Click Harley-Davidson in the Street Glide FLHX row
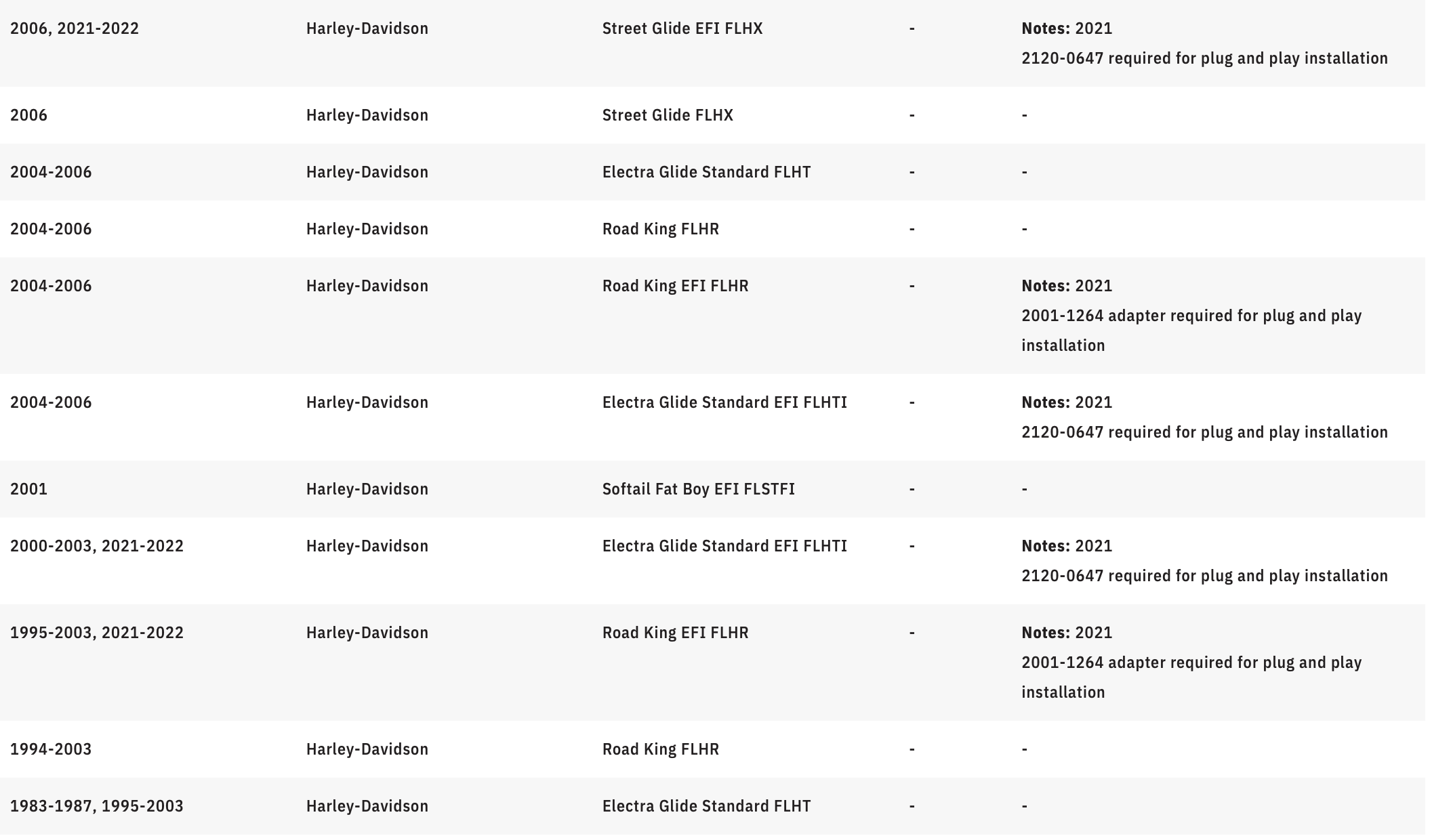1430x840 pixels. [367, 115]
